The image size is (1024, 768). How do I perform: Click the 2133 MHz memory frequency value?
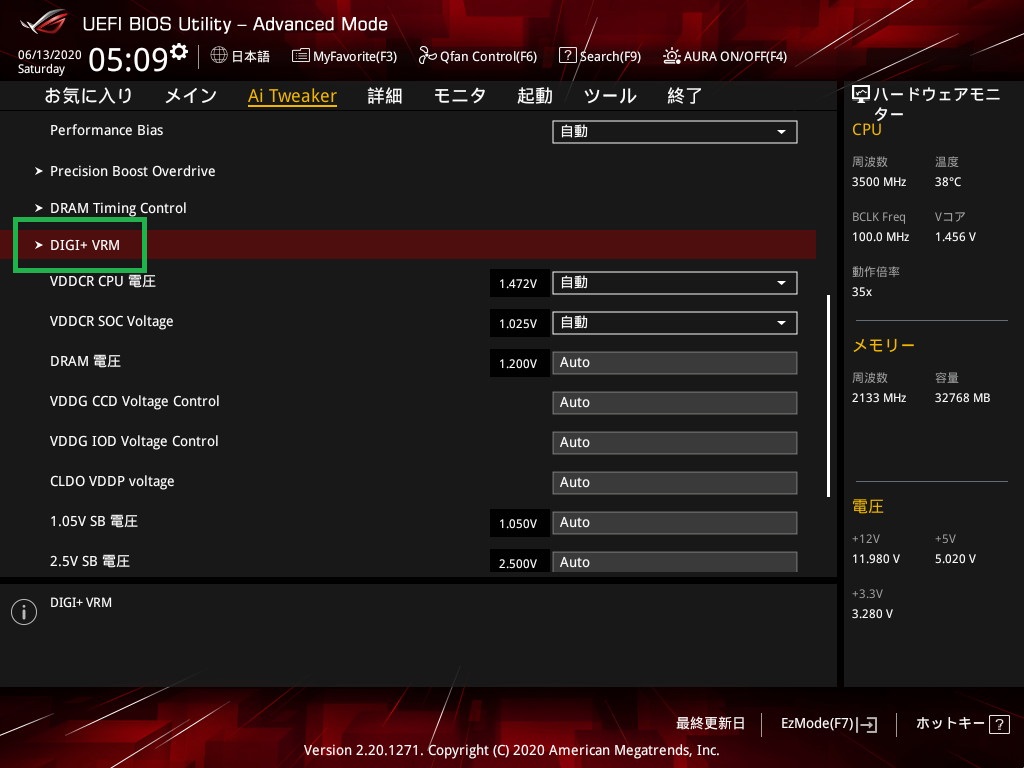(x=879, y=398)
